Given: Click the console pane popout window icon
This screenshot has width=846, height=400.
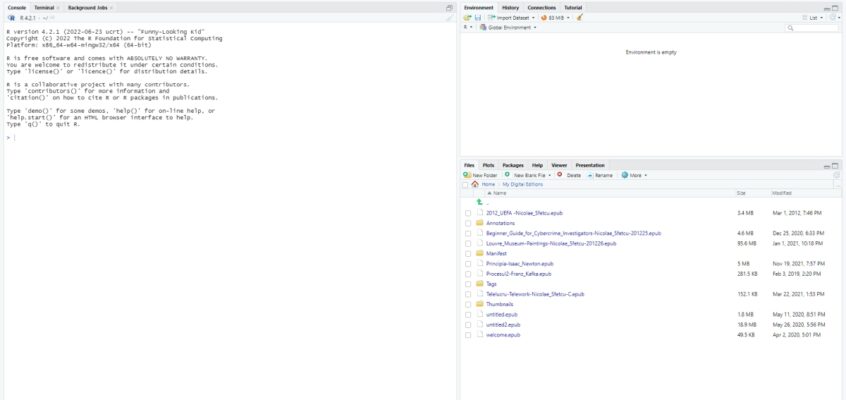Looking at the screenshot, I should coord(449,8).
